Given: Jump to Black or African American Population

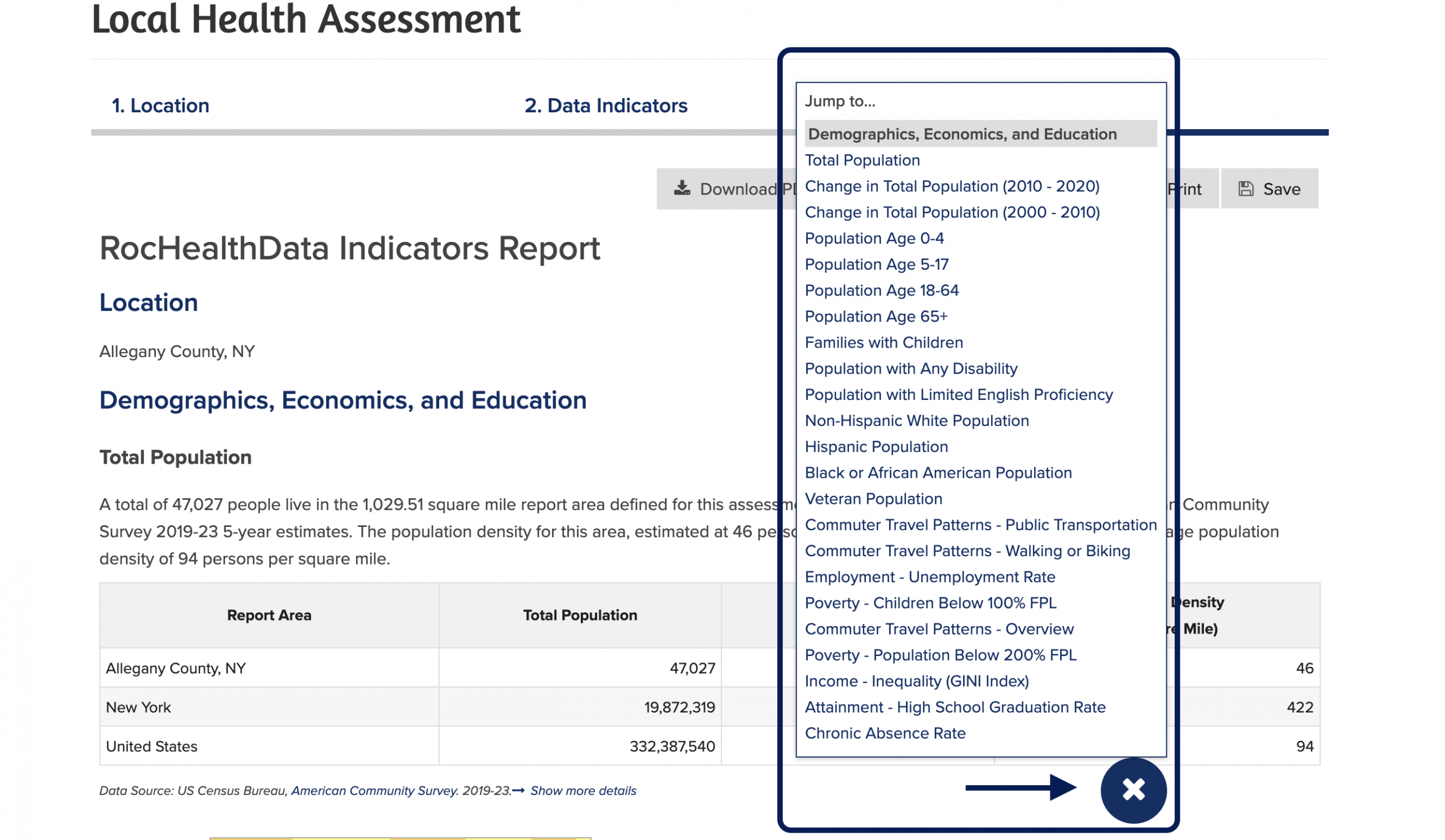Looking at the screenshot, I should 938,473.
